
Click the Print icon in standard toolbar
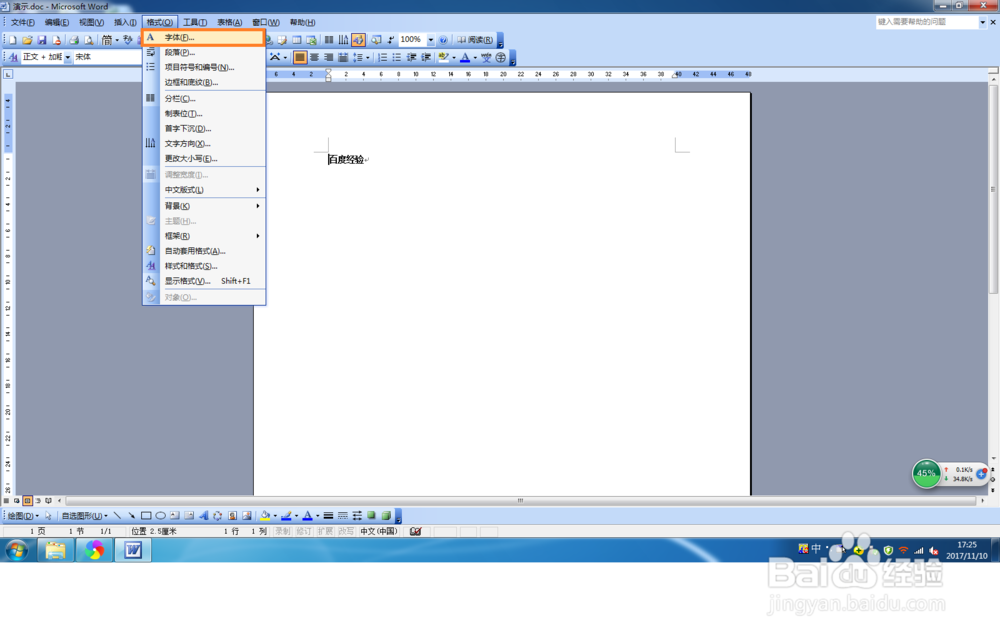pos(74,40)
